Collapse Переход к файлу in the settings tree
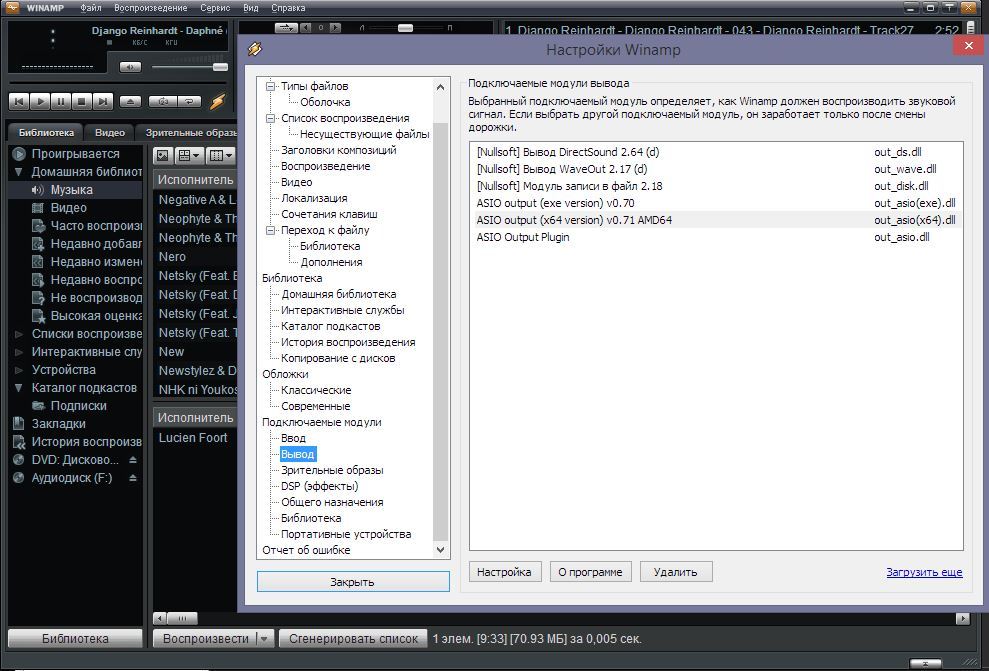Viewport: 989px width, 671px height. (x=271, y=230)
